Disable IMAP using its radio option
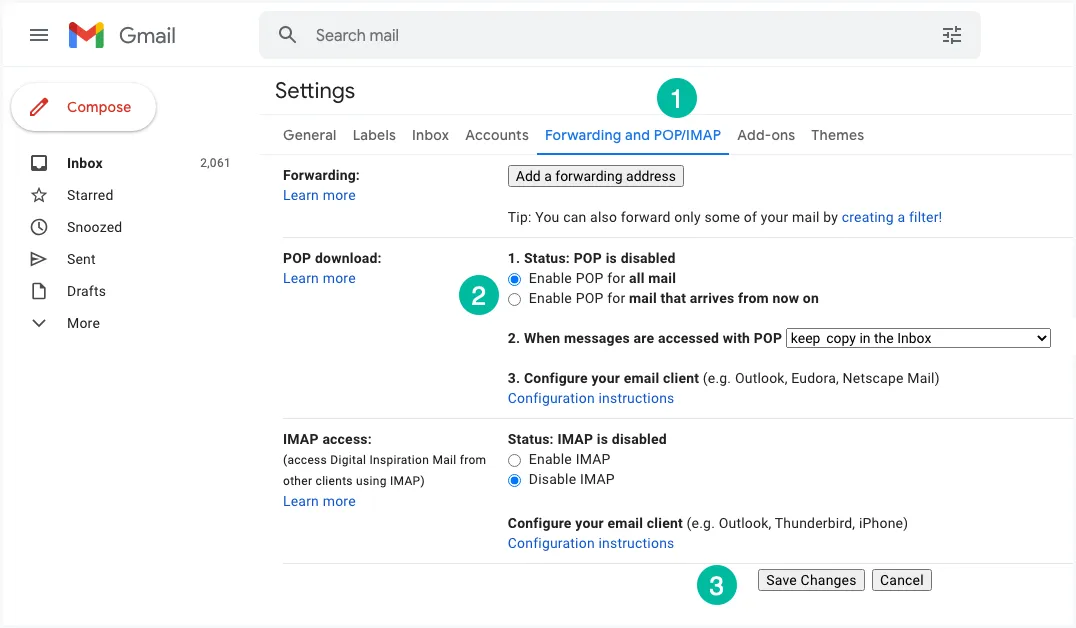Screen dimensions: 1076x628 coord(514,480)
